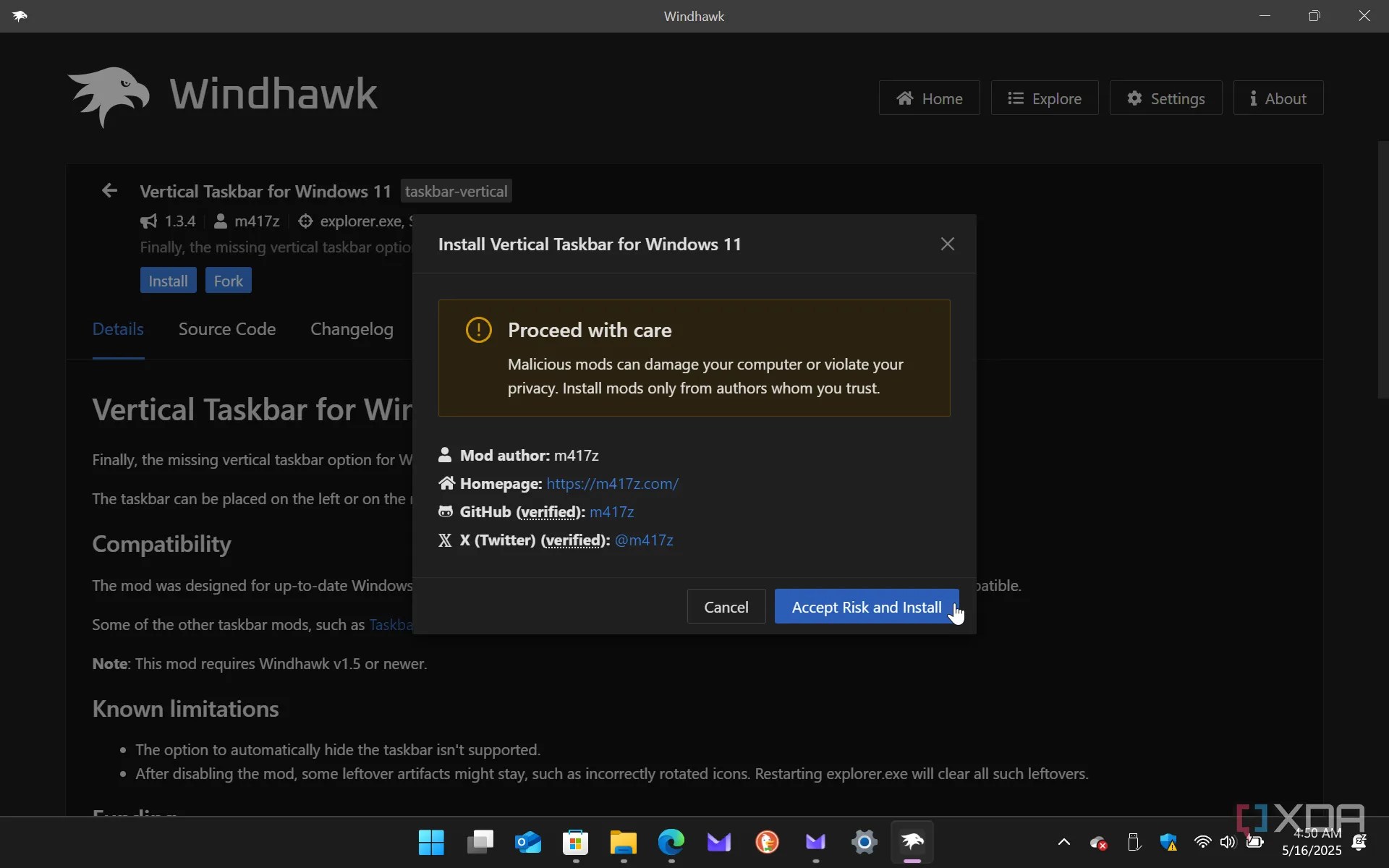Click the page vertical scrollbar
This screenshot has width=1389, height=868.
1382,269
